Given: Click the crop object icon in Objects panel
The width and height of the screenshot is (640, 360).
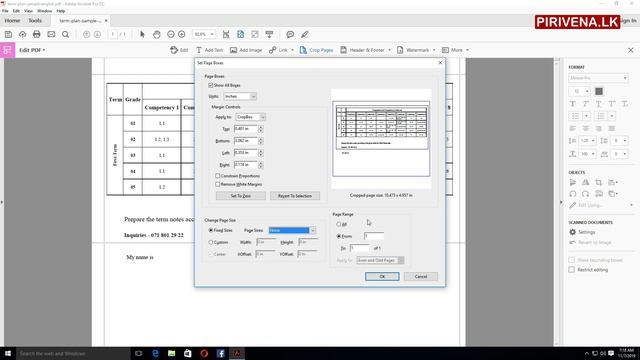Looking at the screenshot, I should [598, 182].
